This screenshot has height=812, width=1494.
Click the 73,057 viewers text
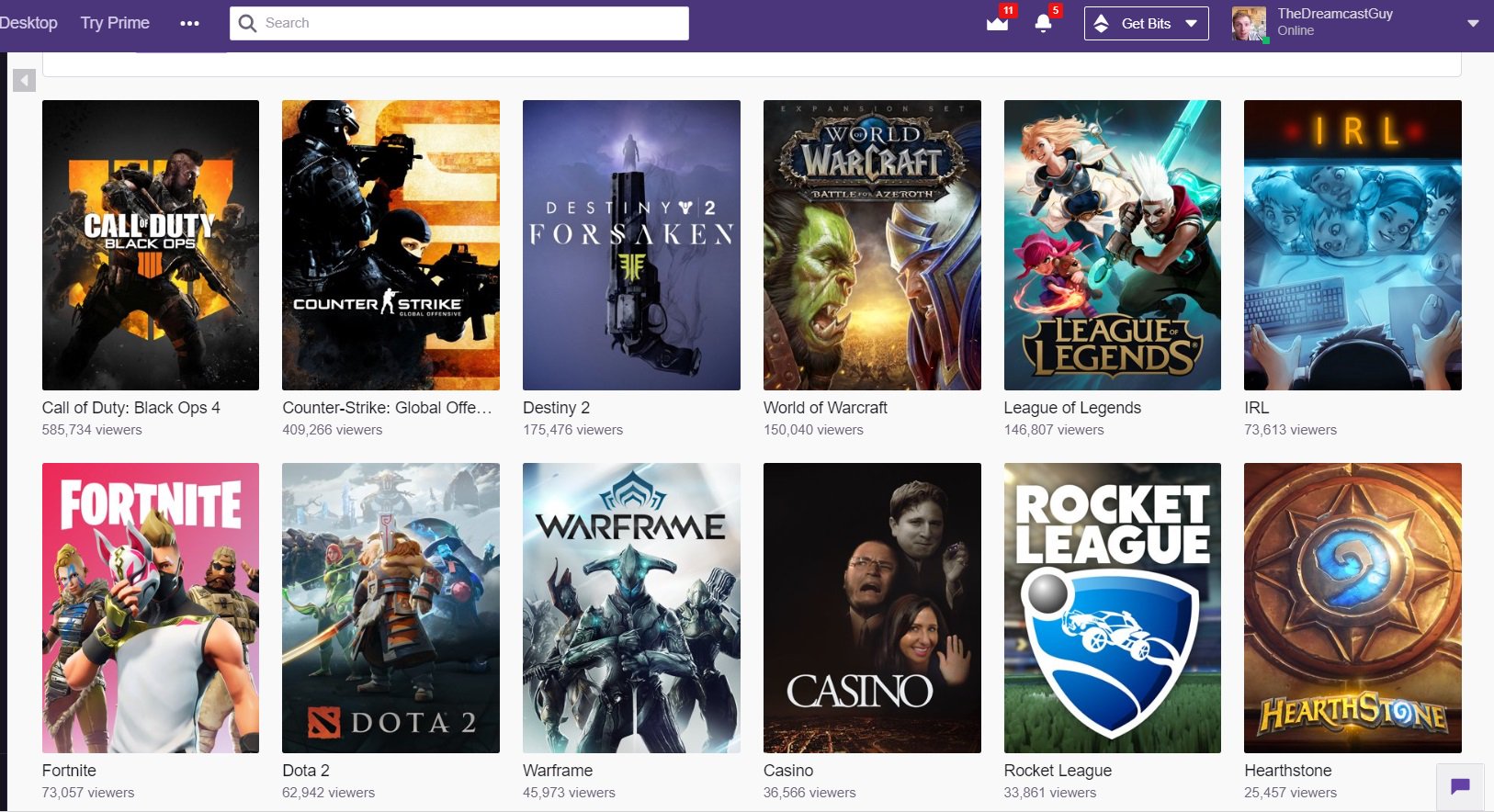pos(88,793)
